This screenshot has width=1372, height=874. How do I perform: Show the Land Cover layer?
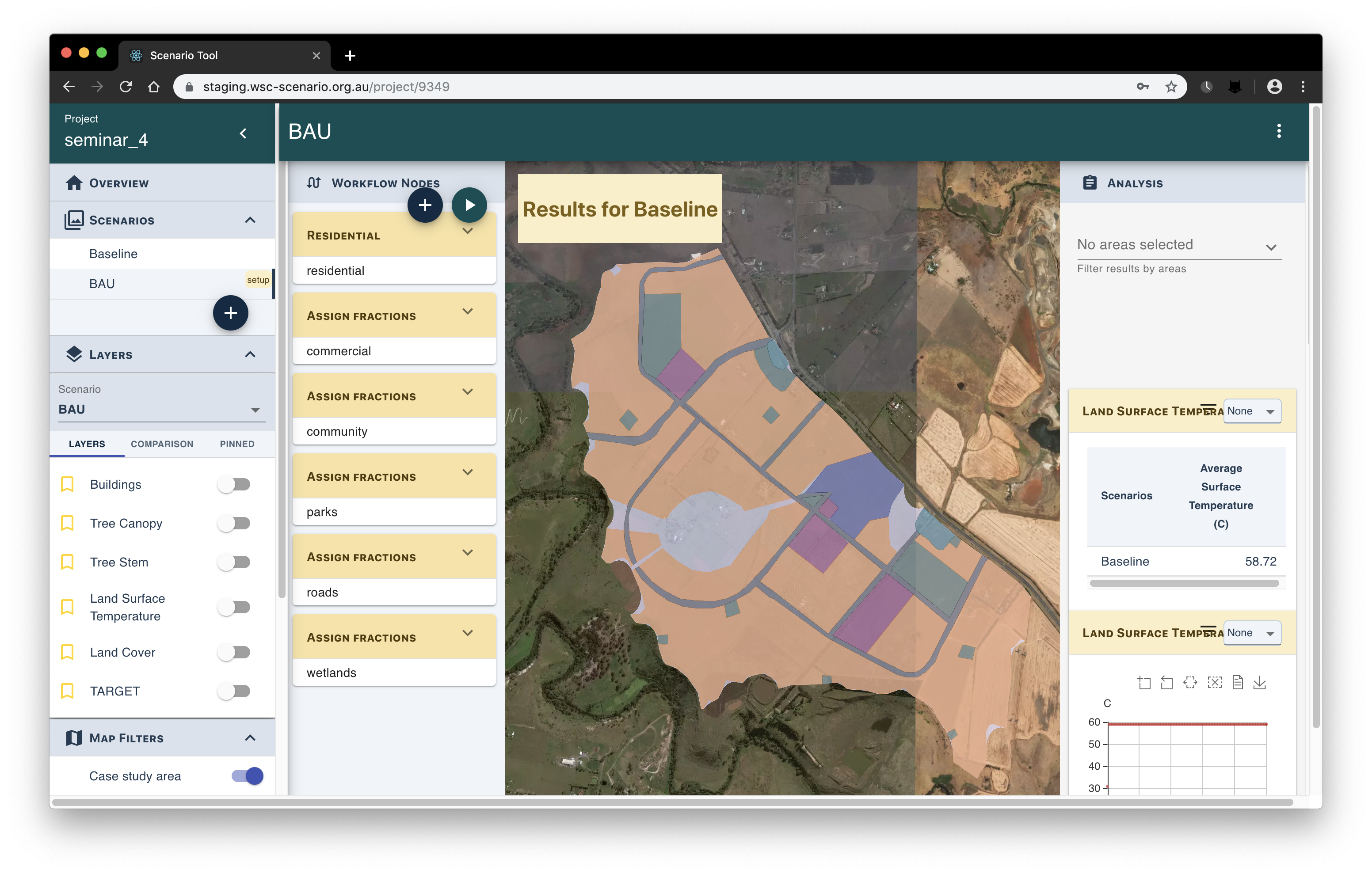click(x=234, y=652)
